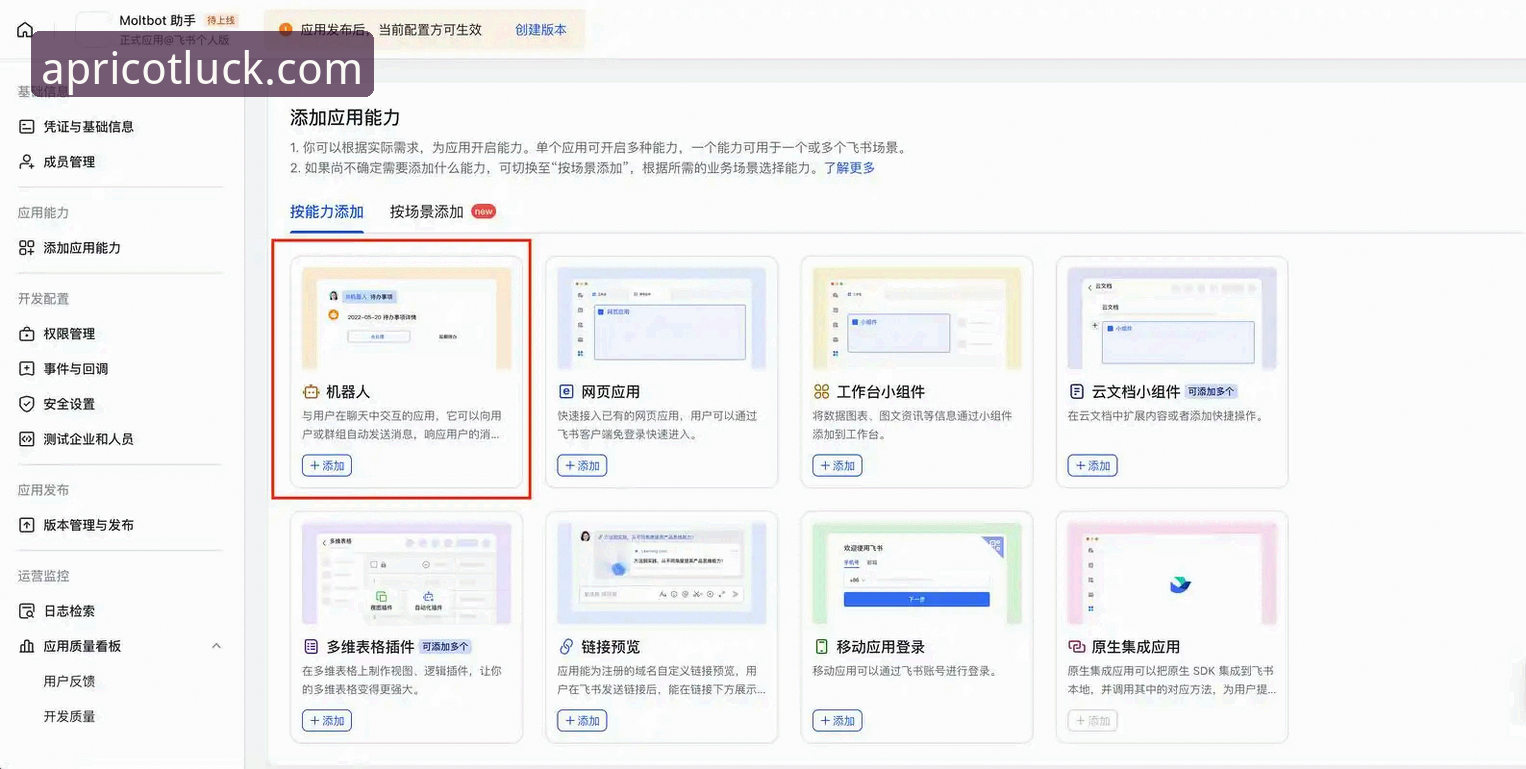Open 安全设置 page
The width and height of the screenshot is (1526, 769).
tap(69, 404)
